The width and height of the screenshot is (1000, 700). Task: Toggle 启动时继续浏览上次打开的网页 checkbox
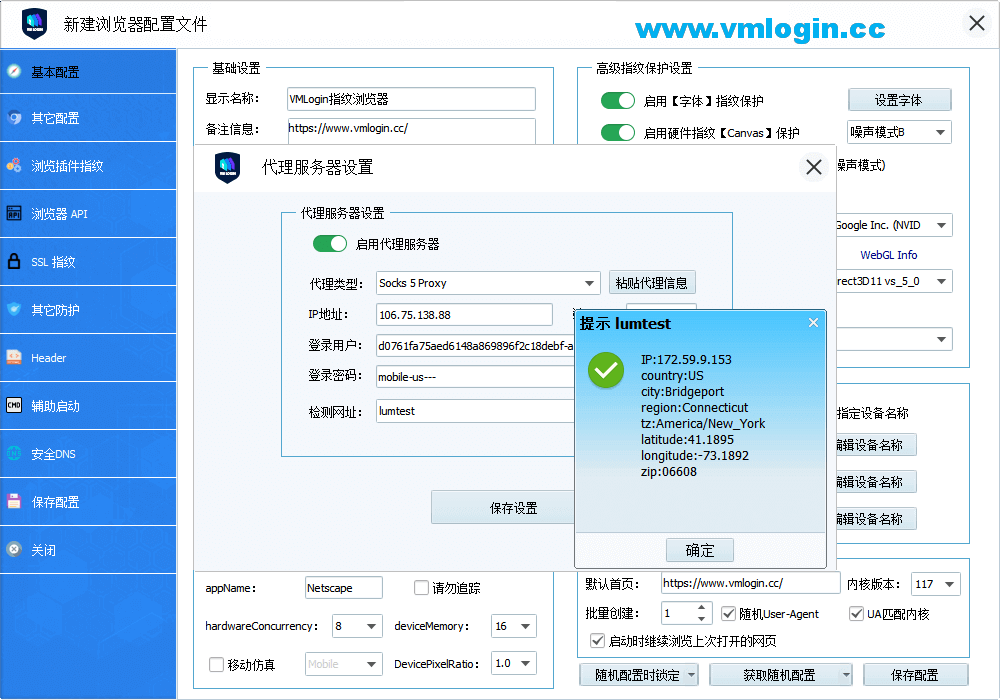tap(598, 641)
